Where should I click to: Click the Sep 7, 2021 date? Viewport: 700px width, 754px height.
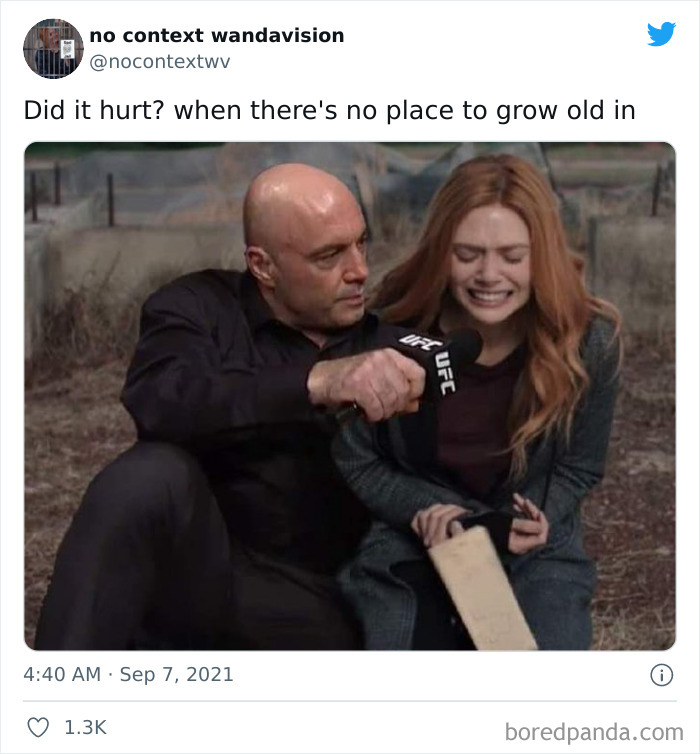click(x=176, y=674)
